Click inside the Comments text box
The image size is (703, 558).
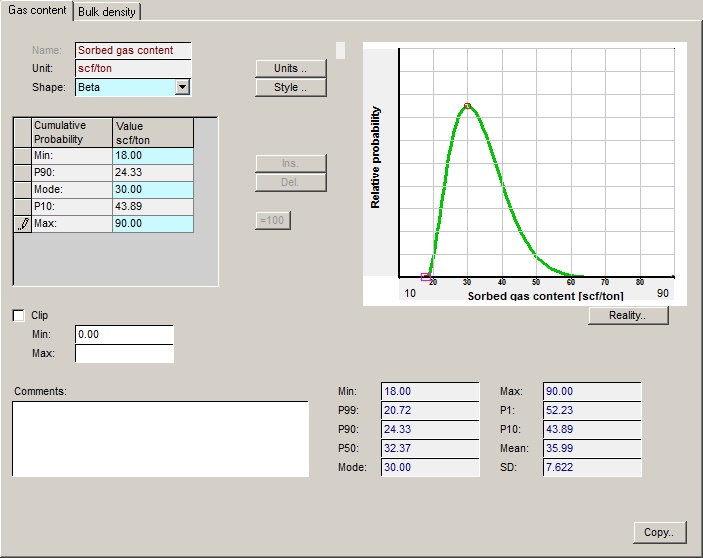point(160,438)
